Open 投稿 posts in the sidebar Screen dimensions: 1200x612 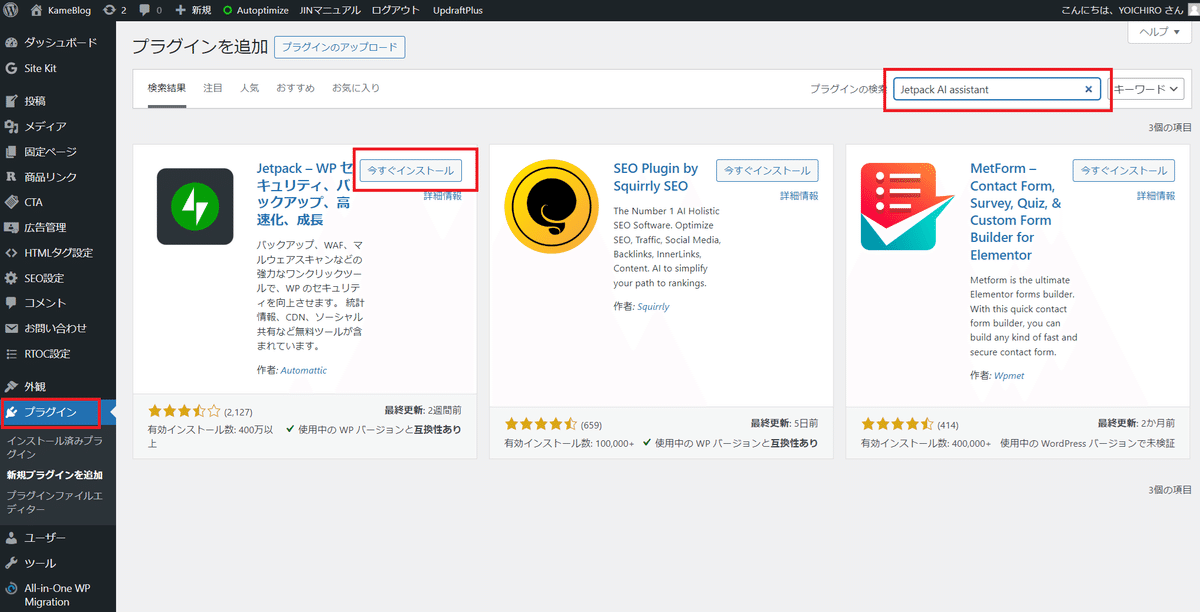point(58,101)
